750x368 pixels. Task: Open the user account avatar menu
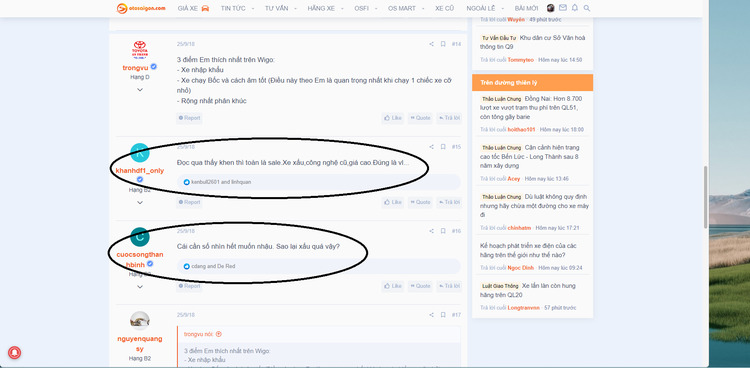tap(551, 8)
